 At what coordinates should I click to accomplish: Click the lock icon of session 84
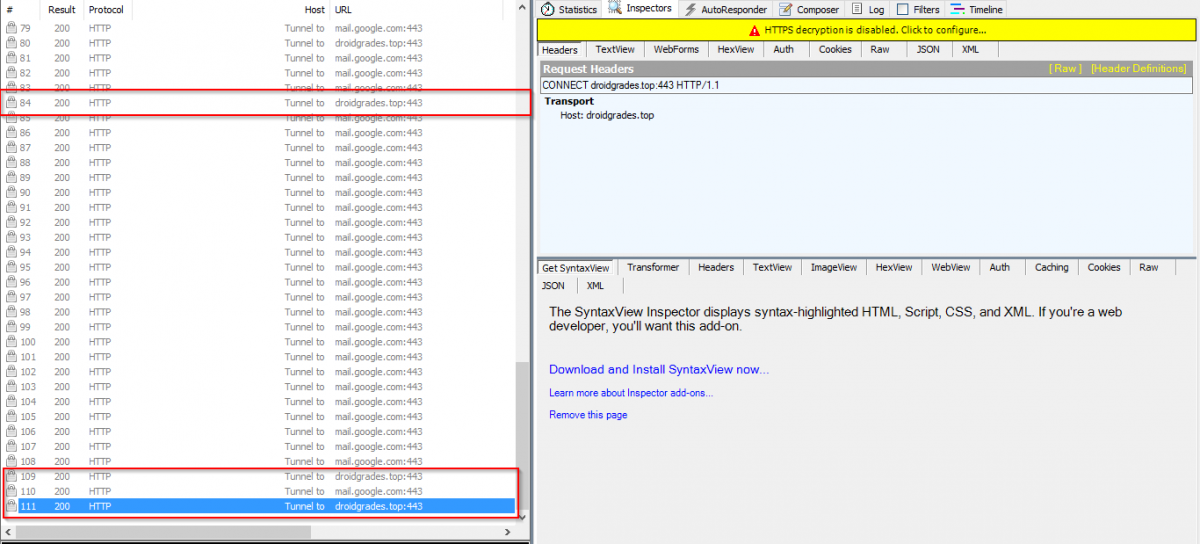click(11, 103)
